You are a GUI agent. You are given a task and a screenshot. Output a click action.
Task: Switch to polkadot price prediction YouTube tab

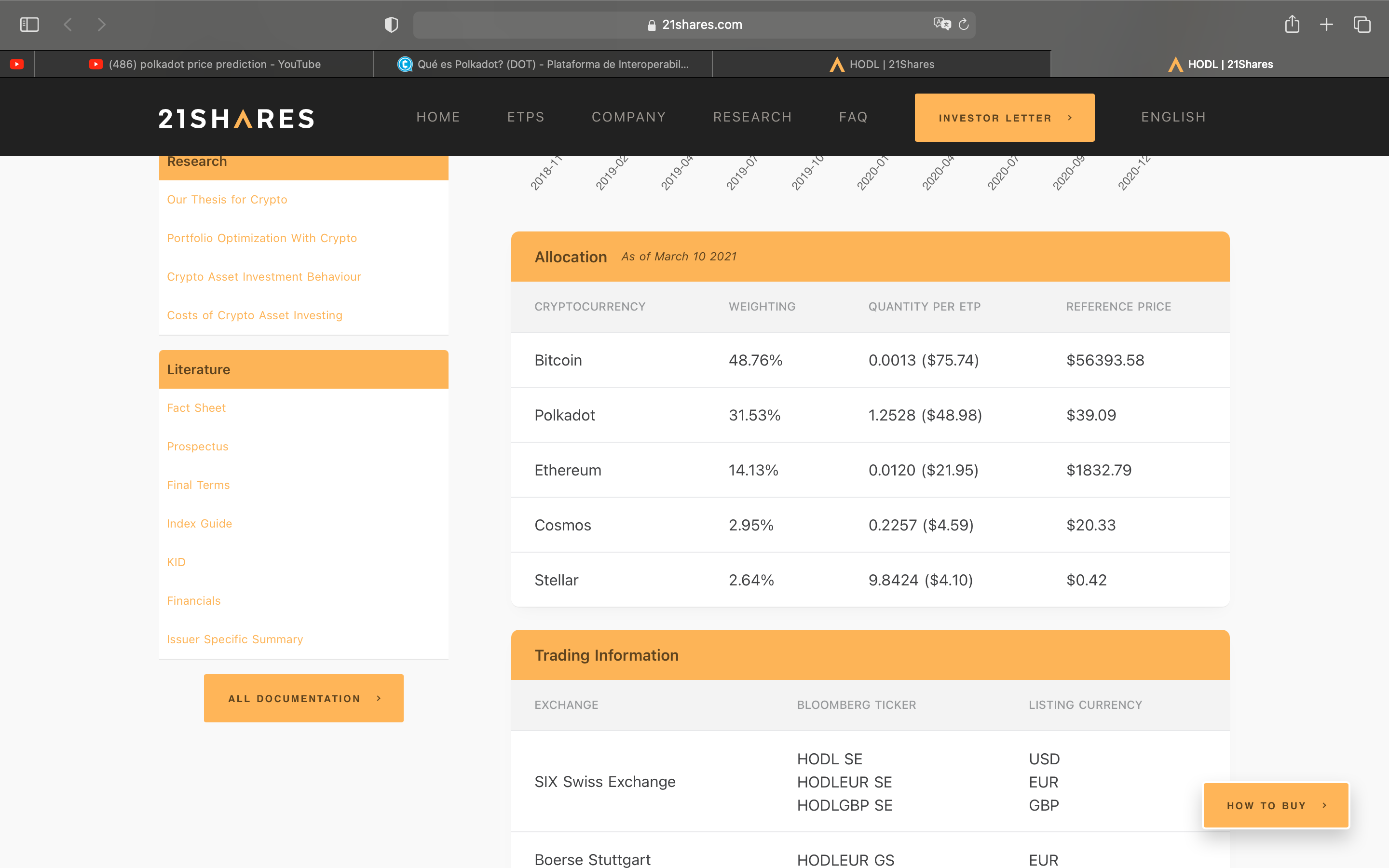pos(204,64)
